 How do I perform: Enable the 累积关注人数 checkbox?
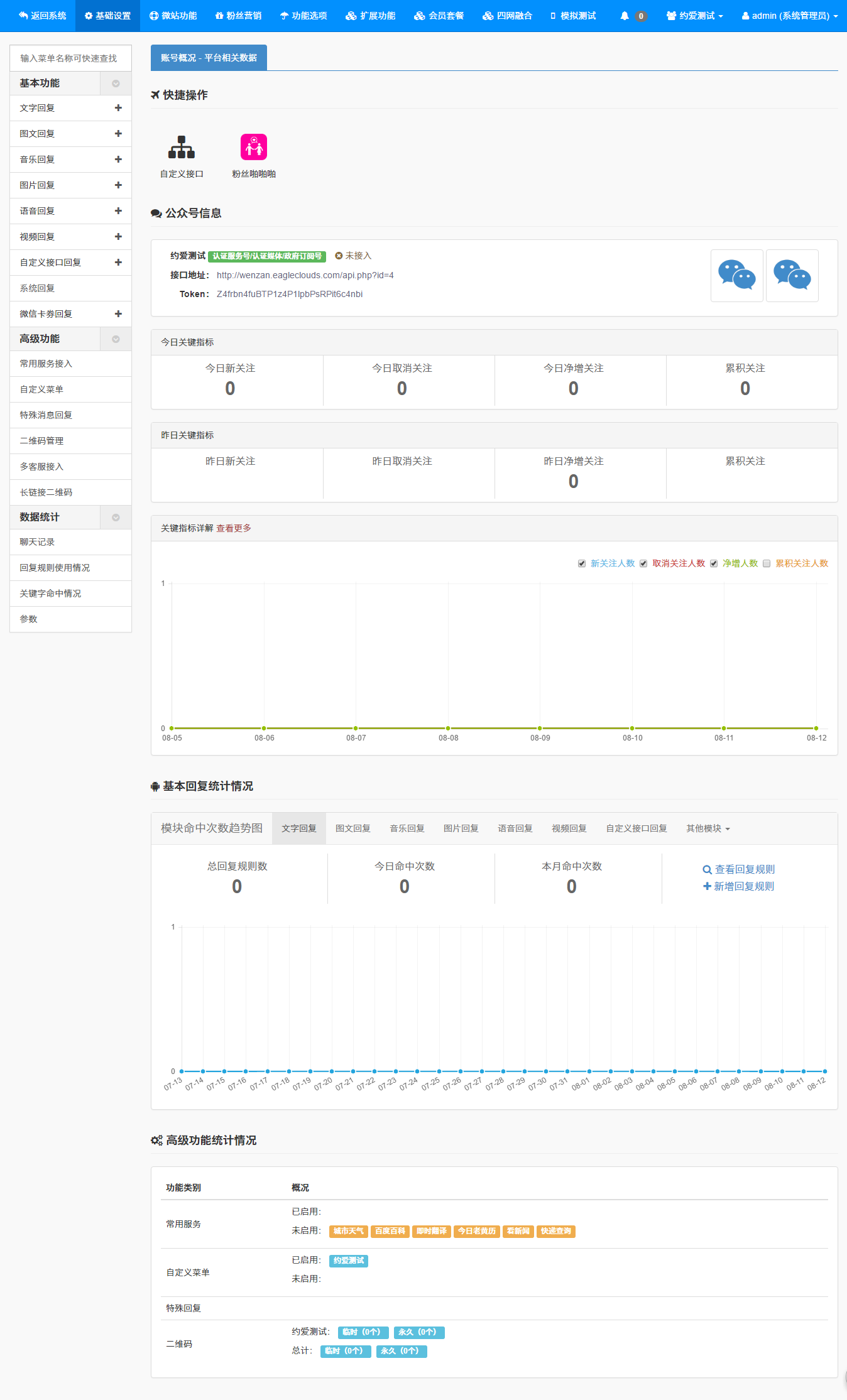(767, 563)
